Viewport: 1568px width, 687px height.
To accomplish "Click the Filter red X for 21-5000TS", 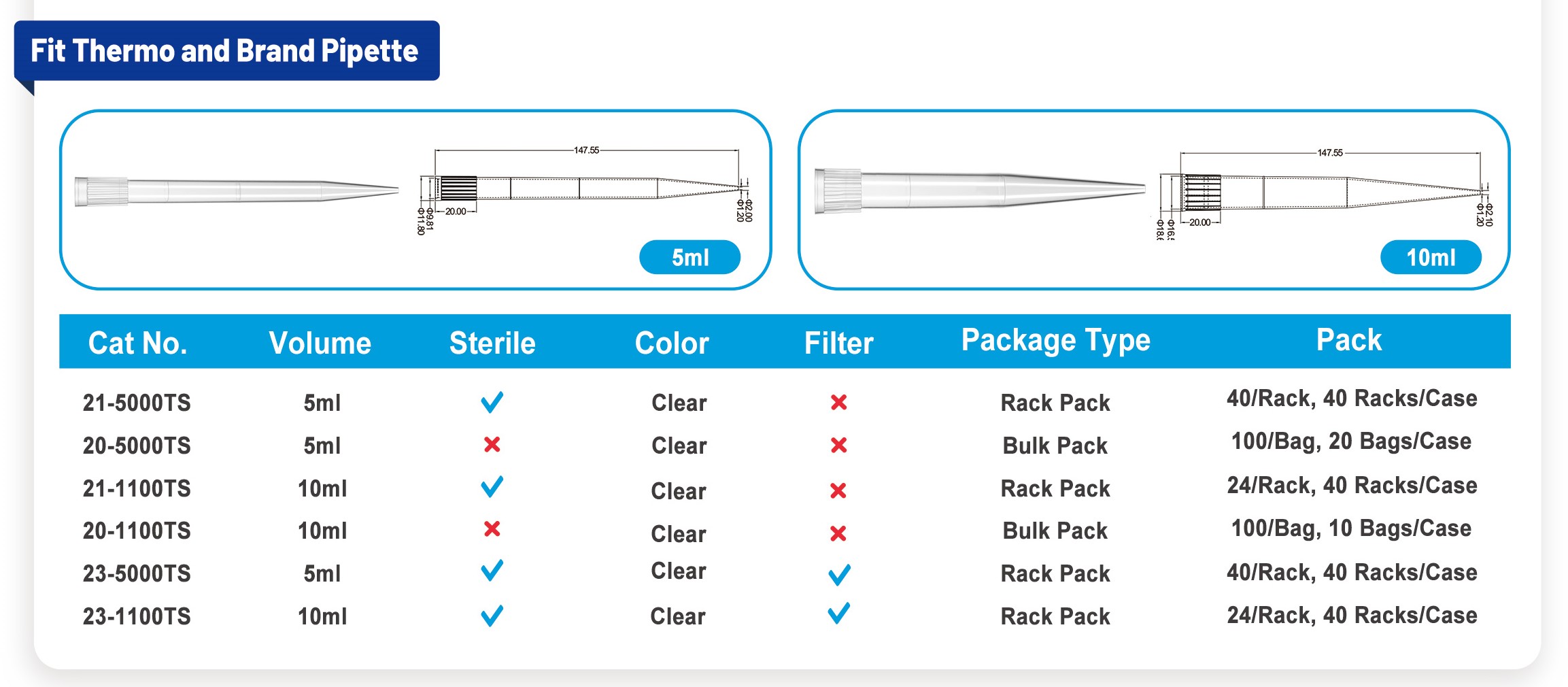I will pyautogui.click(x=838, y=403).
